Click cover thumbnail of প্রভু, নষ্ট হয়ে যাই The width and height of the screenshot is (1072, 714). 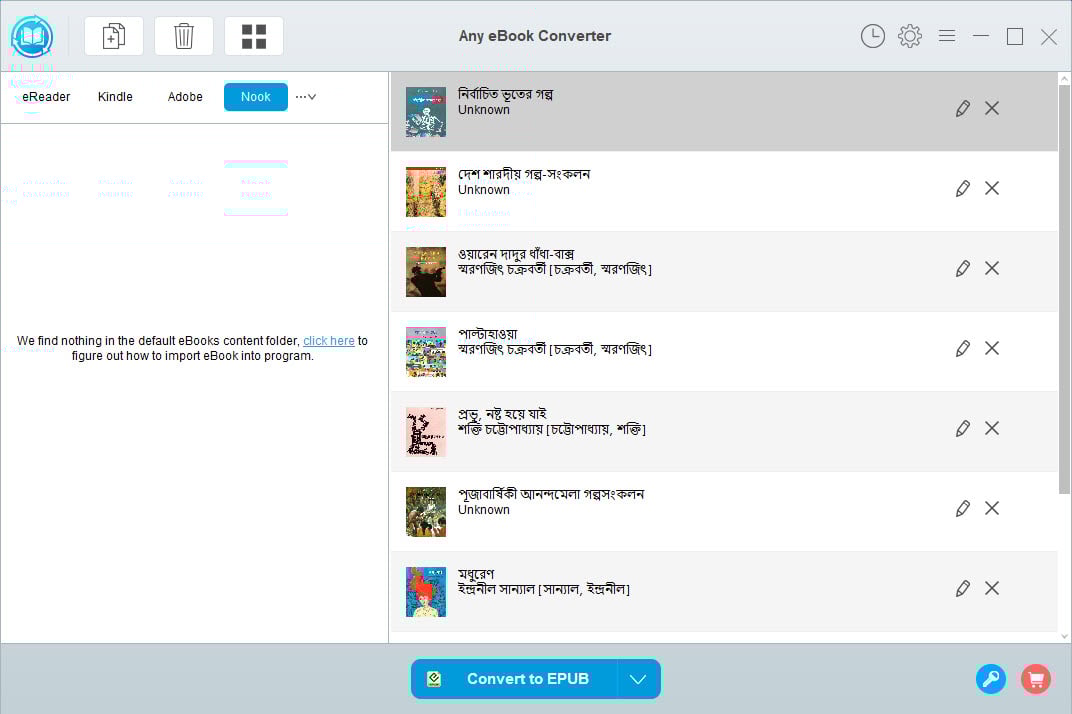(x=426, y=432)
